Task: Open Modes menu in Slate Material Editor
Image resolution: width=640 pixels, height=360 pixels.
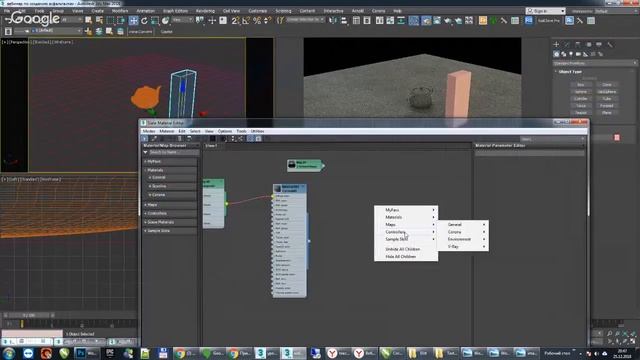Action: [x=149, y=131]
